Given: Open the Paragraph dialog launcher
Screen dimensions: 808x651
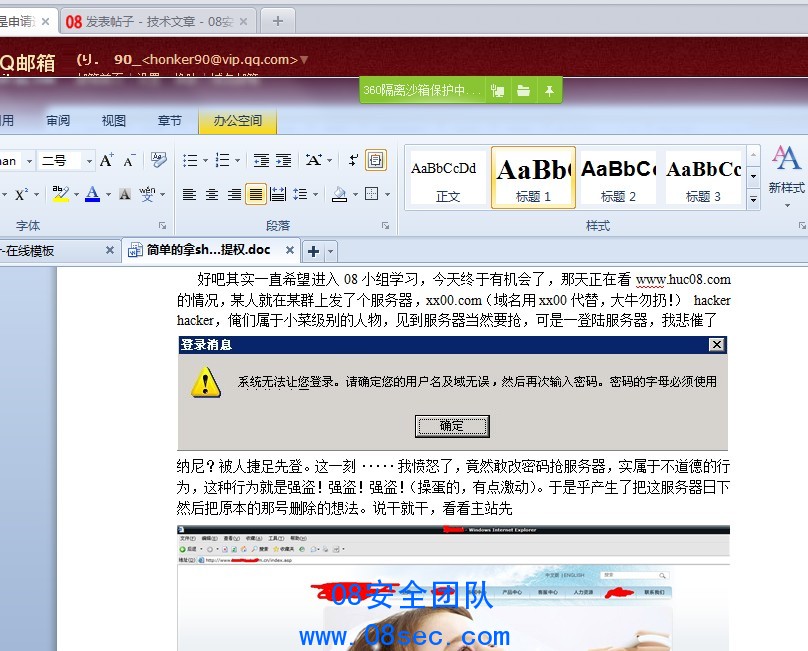Looking at the screenshot, I should [x=385, y=226].
